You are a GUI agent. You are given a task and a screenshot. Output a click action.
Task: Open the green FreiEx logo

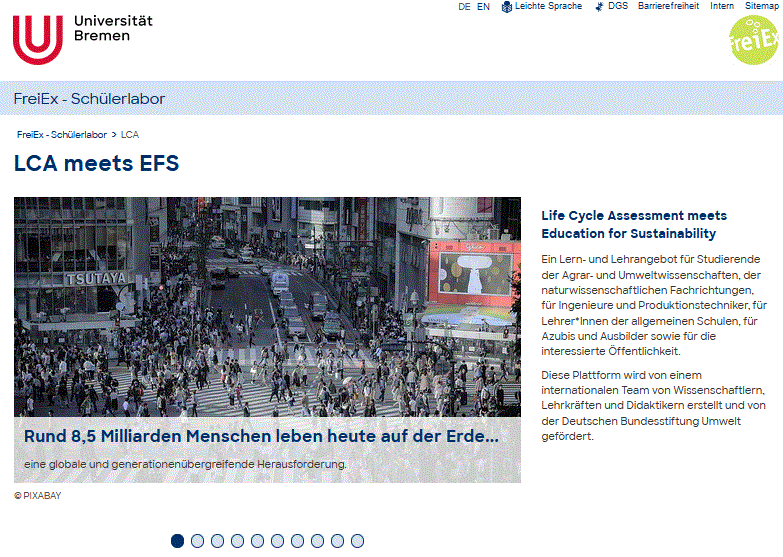(754, 40)
